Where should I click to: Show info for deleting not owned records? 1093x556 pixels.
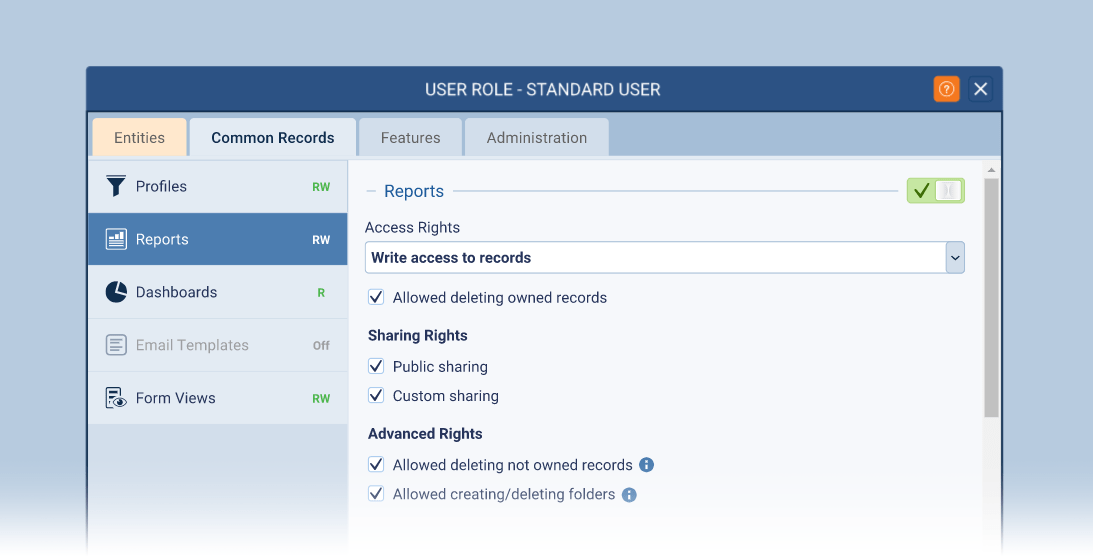pos(646,465)
